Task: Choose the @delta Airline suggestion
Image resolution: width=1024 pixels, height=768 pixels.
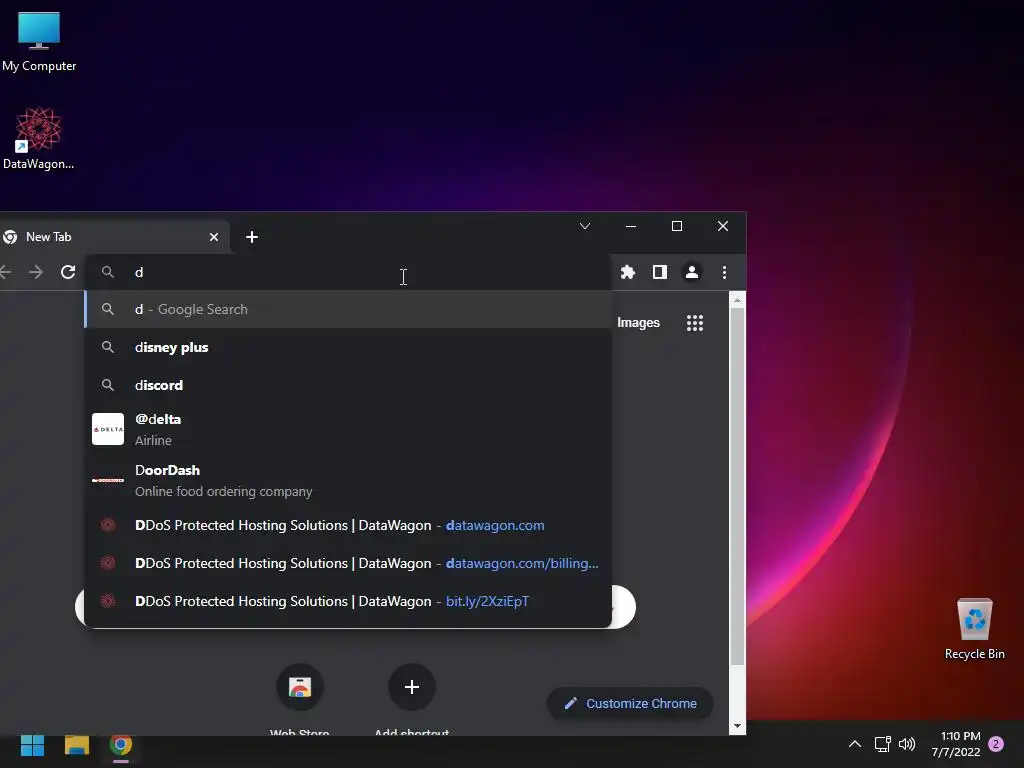Action: tap(348, 429)
